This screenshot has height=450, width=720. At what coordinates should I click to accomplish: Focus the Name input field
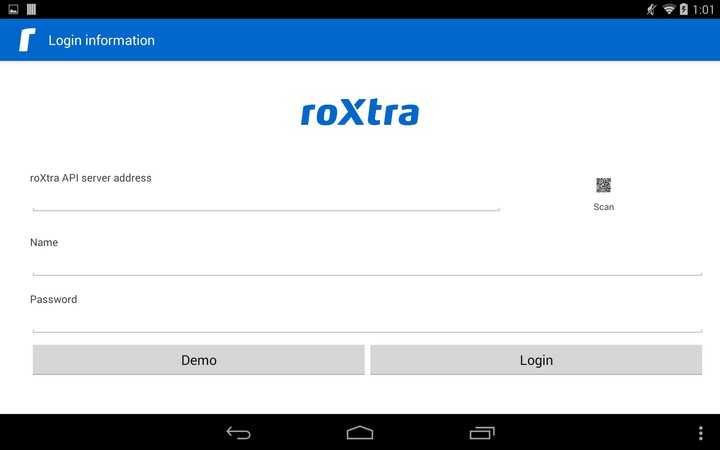click(x=367, y=264)
